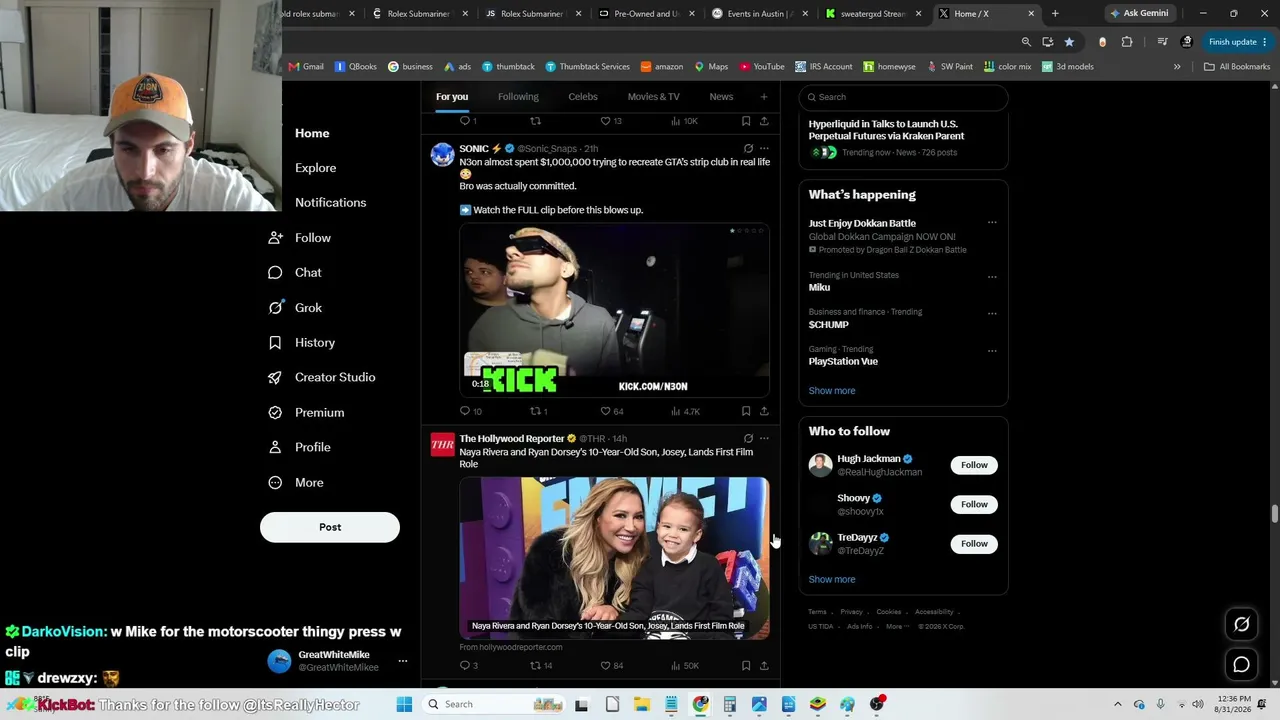This screenshot has height=720, width=1280.
Task: Open floating messages button at bottom right
Action: pos(1241,664)
